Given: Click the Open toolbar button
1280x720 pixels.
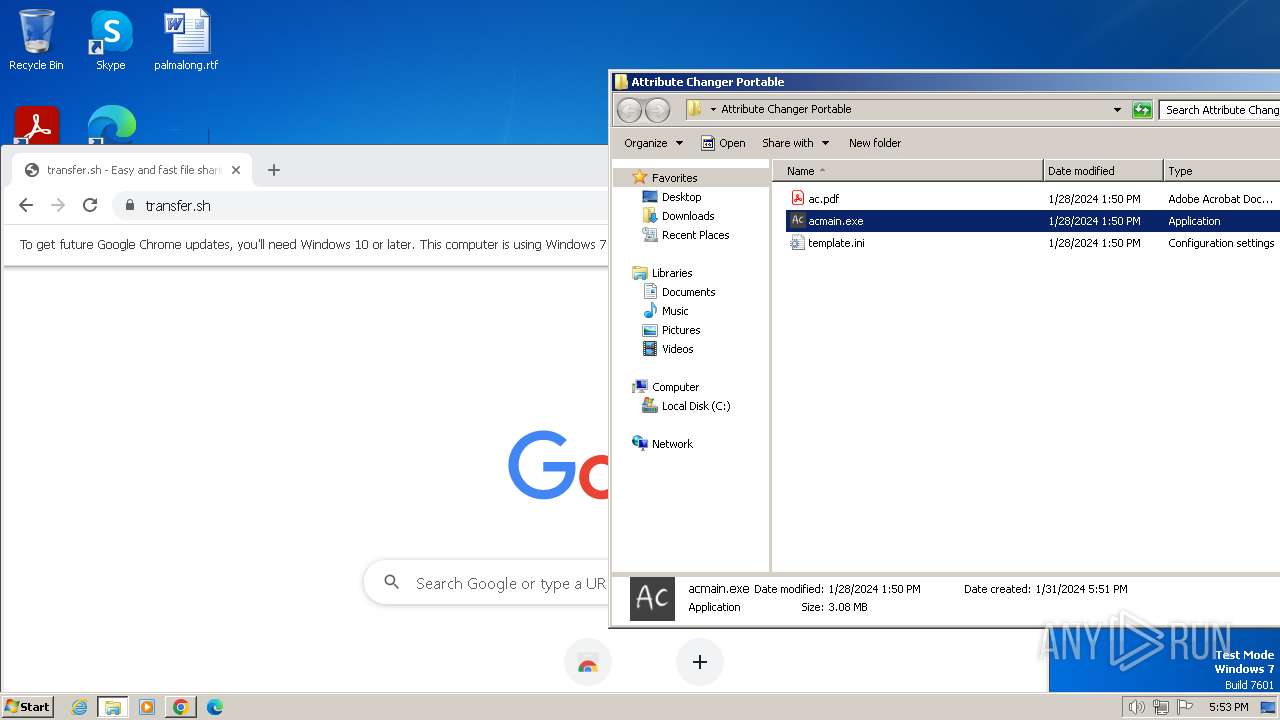Looking at the screenshot, I should (723, 143).
